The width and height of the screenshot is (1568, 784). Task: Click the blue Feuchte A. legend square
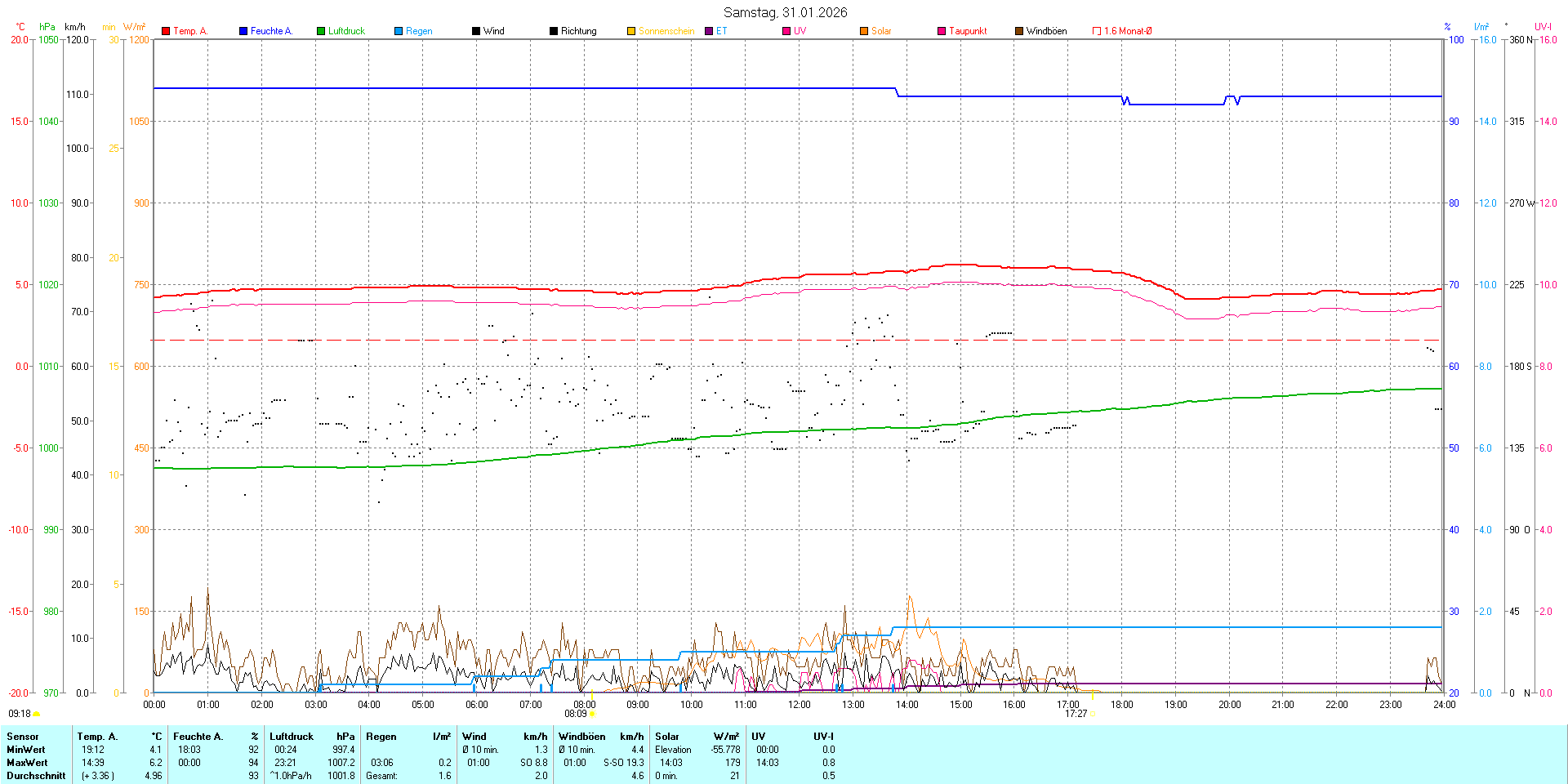(x=243, y=31)
